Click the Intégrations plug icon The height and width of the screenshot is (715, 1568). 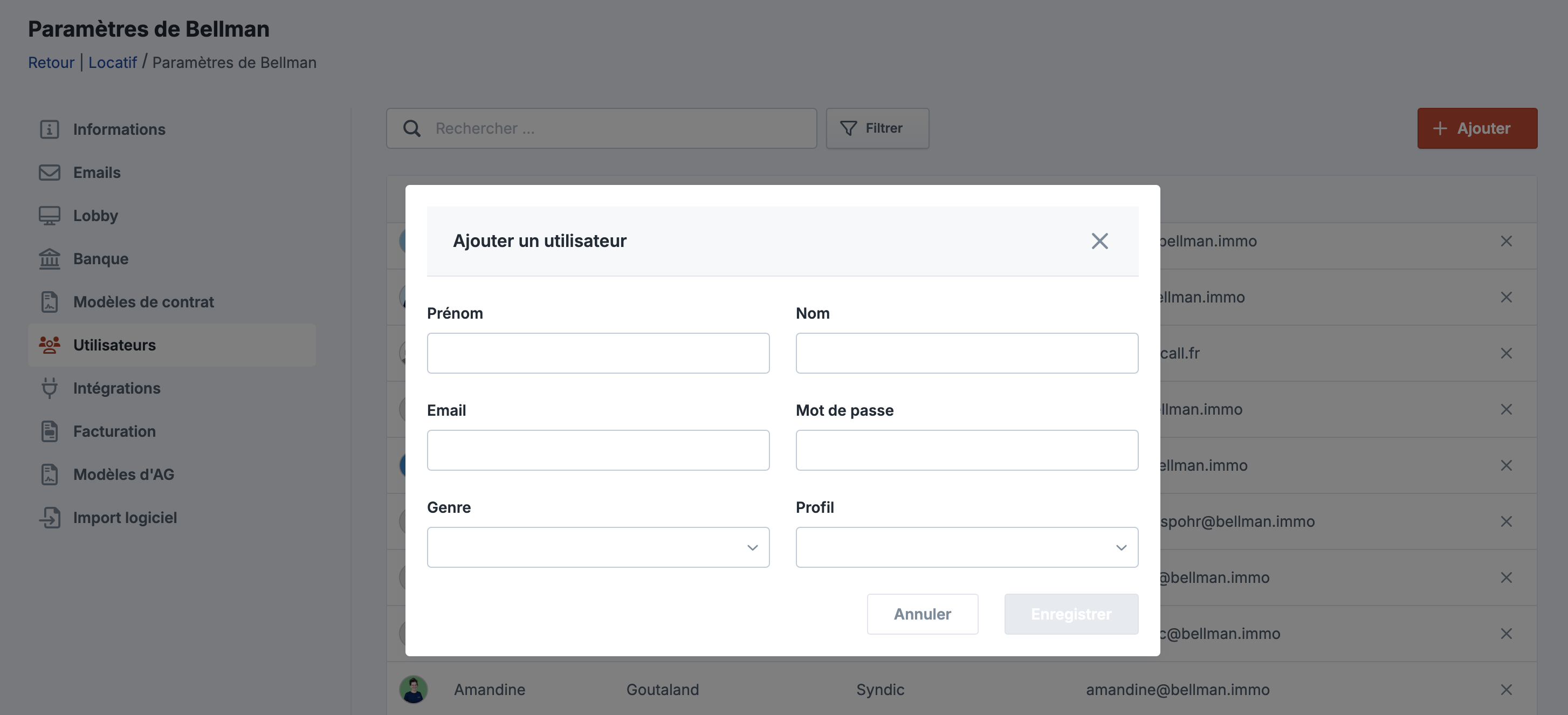(49, 388)
